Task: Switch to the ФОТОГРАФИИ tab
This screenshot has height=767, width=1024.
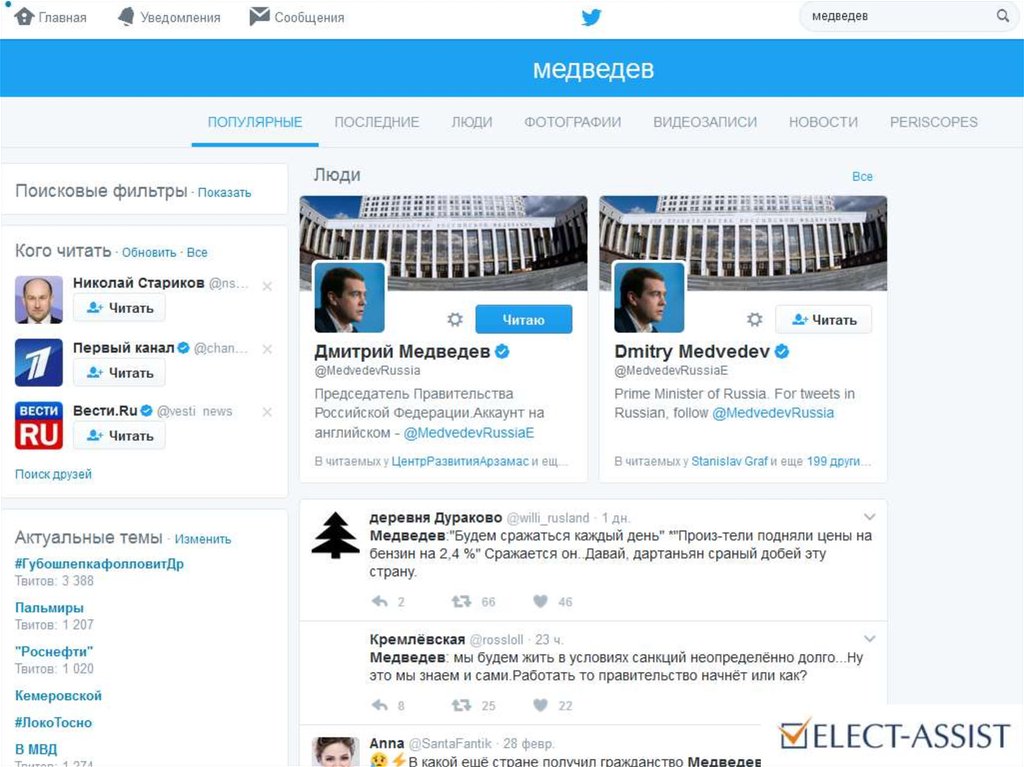Action: tap(572, 122)
